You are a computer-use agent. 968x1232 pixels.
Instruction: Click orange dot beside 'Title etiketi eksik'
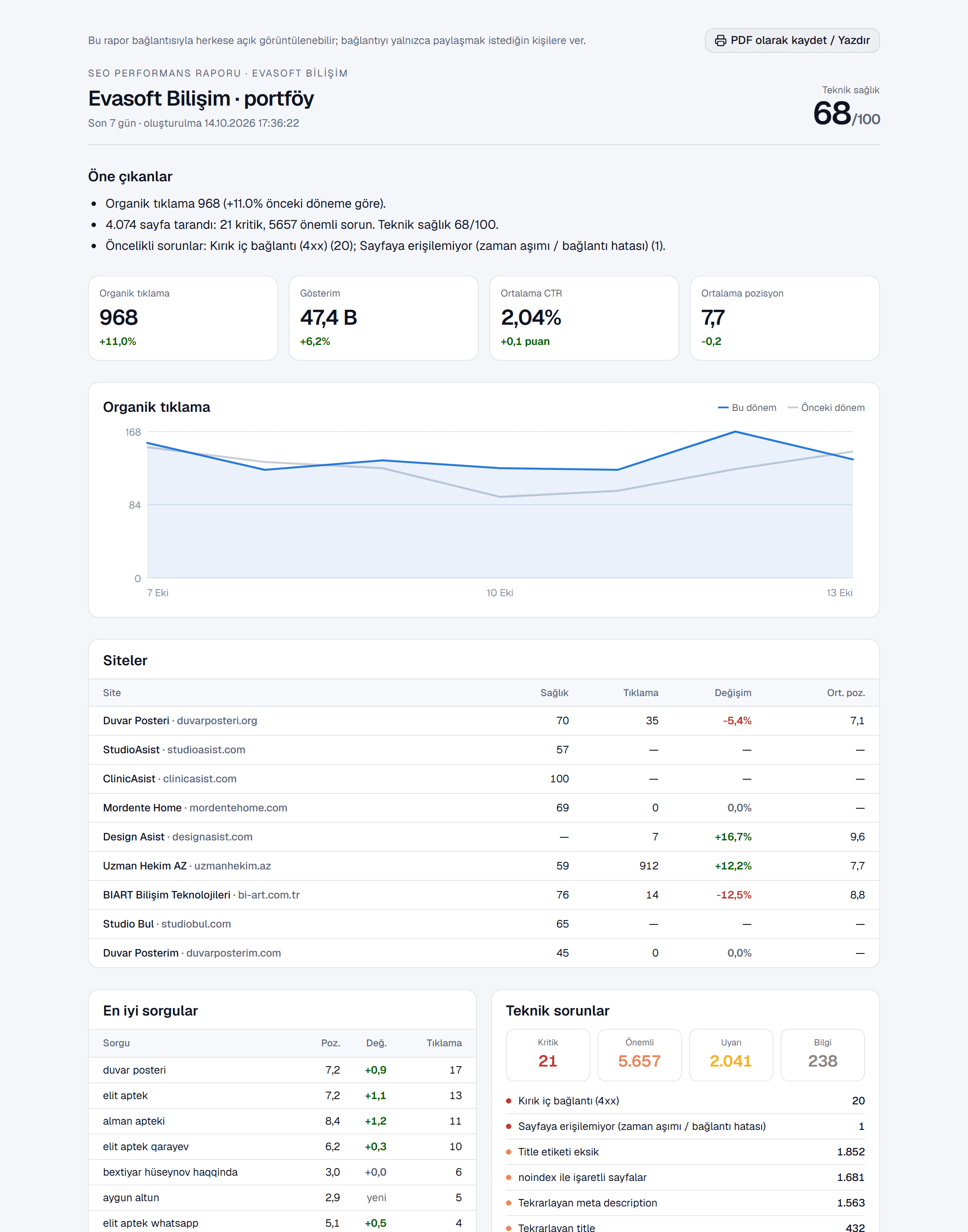click(508, 1152)
